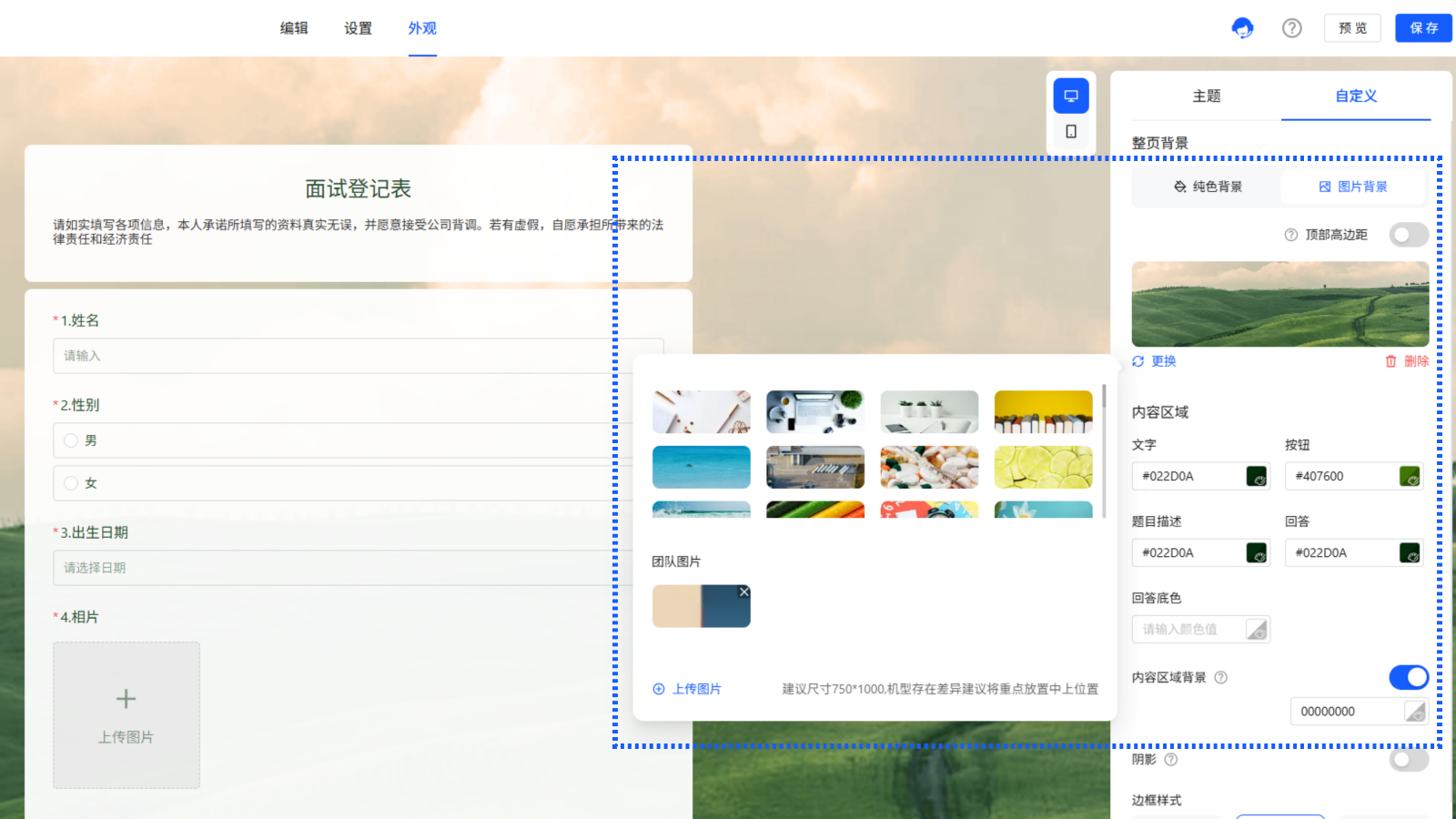Click help icon next to 阴影
Screen dimensions: 1456x819
1171,759
